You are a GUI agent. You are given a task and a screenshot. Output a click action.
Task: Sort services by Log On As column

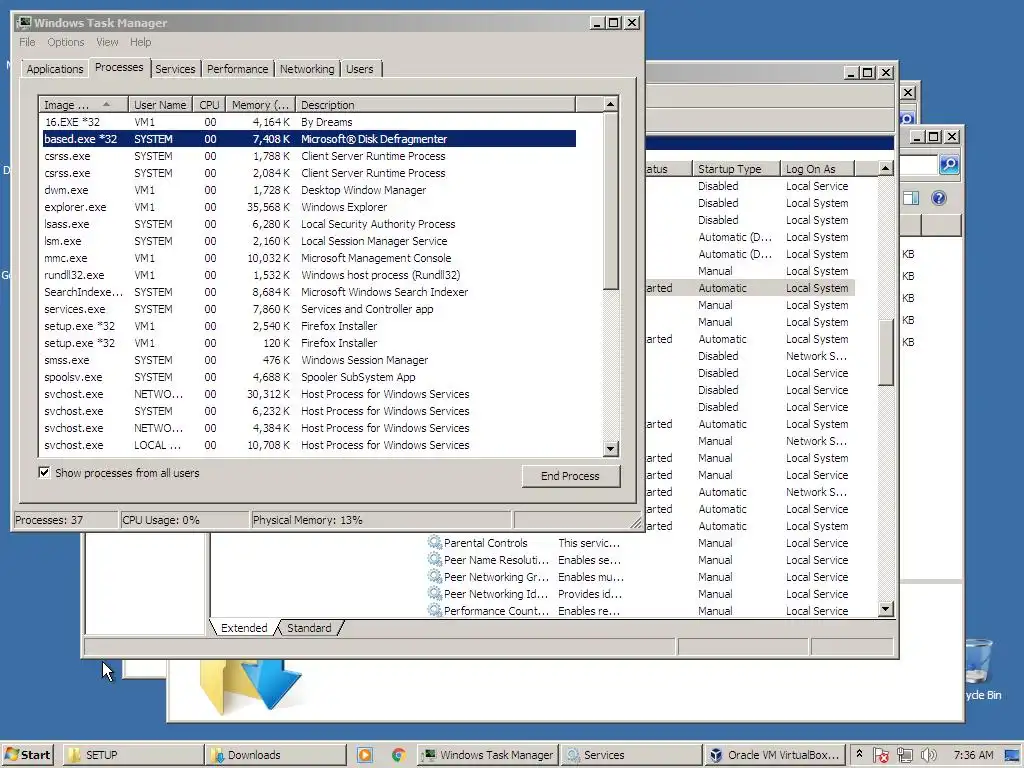818,168
